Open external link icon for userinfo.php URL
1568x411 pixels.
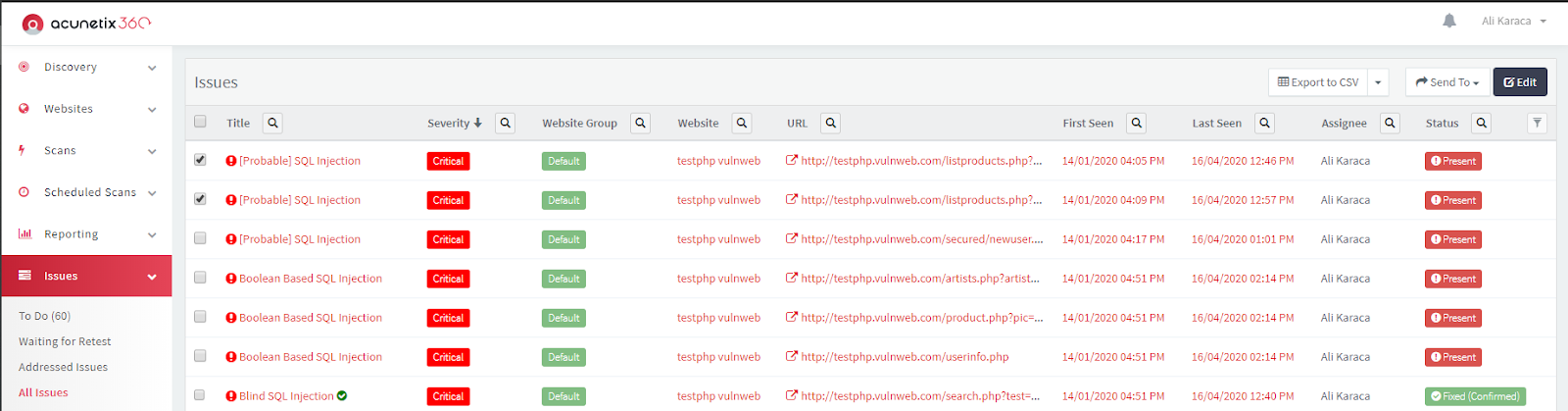point(791,357)
